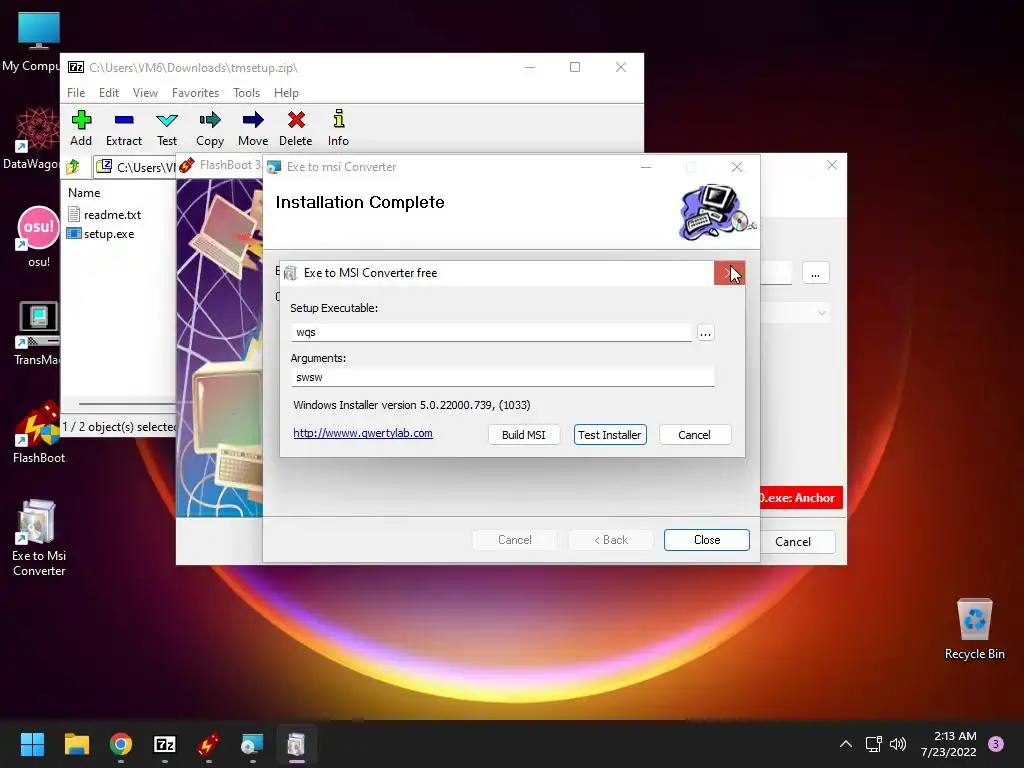1024x768 pixels.
Task: Cancel the Exe to MSI Converter free dialog
Action: tap(695, 435)
